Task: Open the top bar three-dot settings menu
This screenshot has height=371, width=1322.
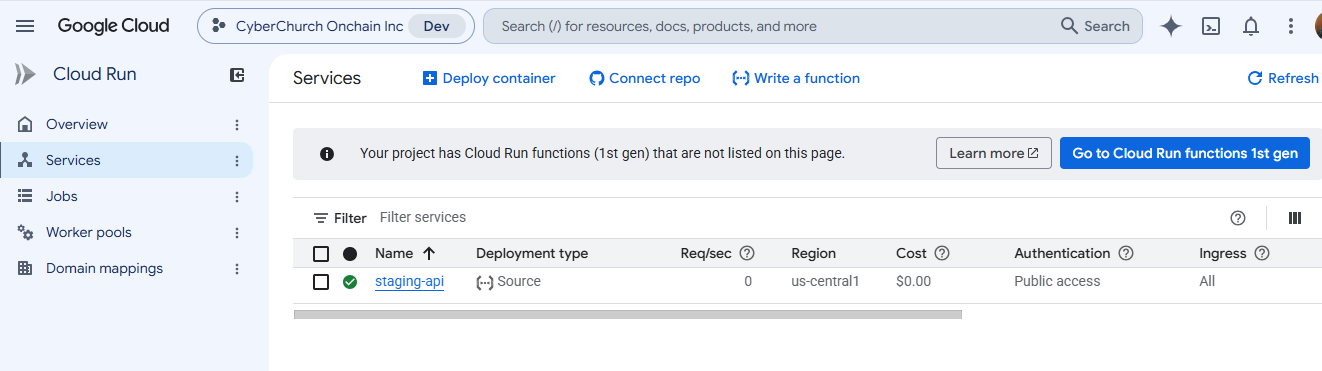Action: coord(1290,27)
